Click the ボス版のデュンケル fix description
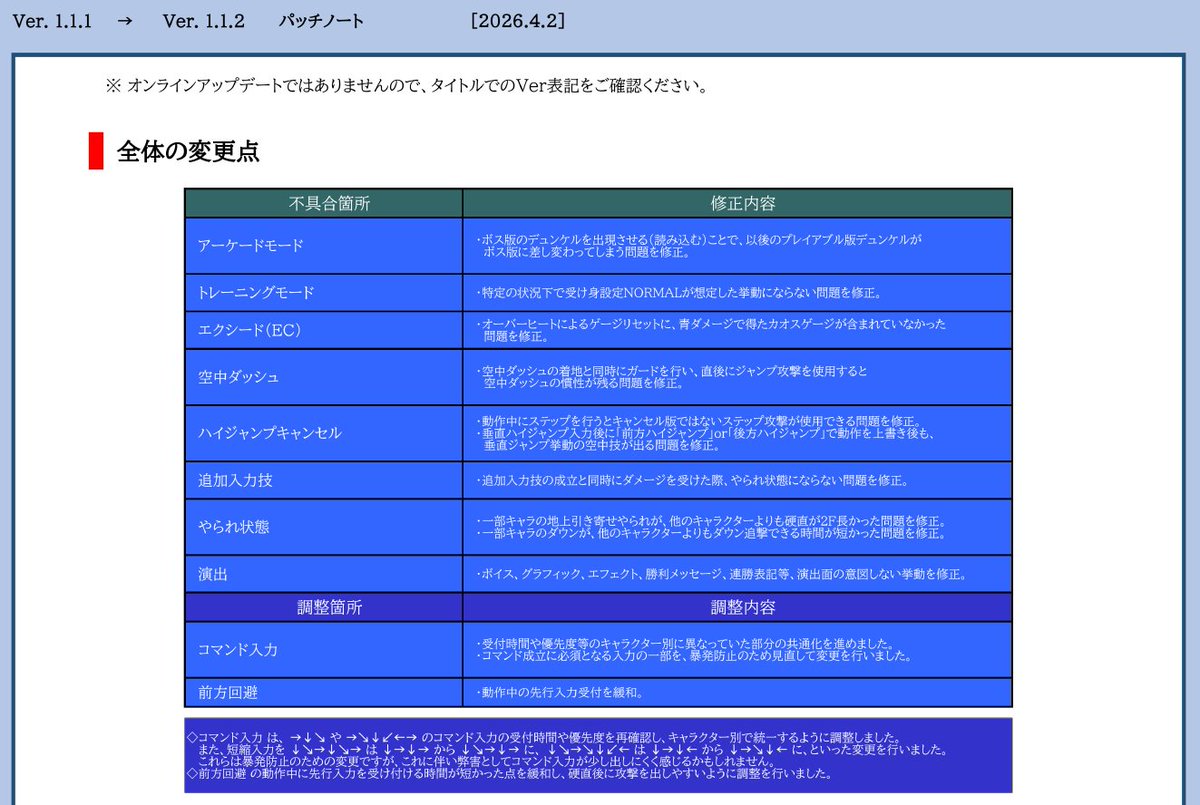The image size is (1200, 805). coord(698,246)
